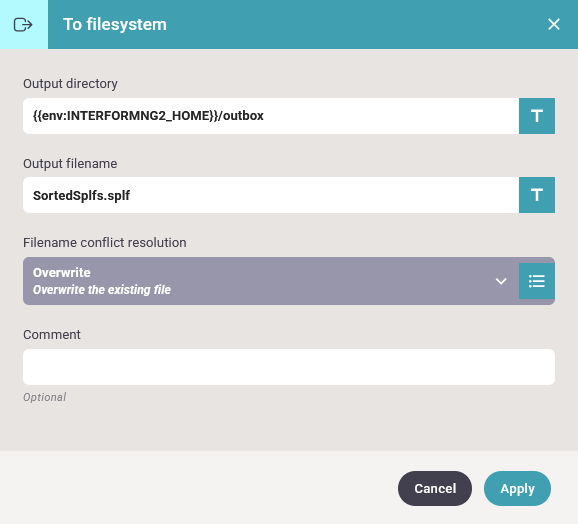Focus the Output directory input field
Image resolution: width=578 pixels, height=524 pixels.
click(271, 116)
